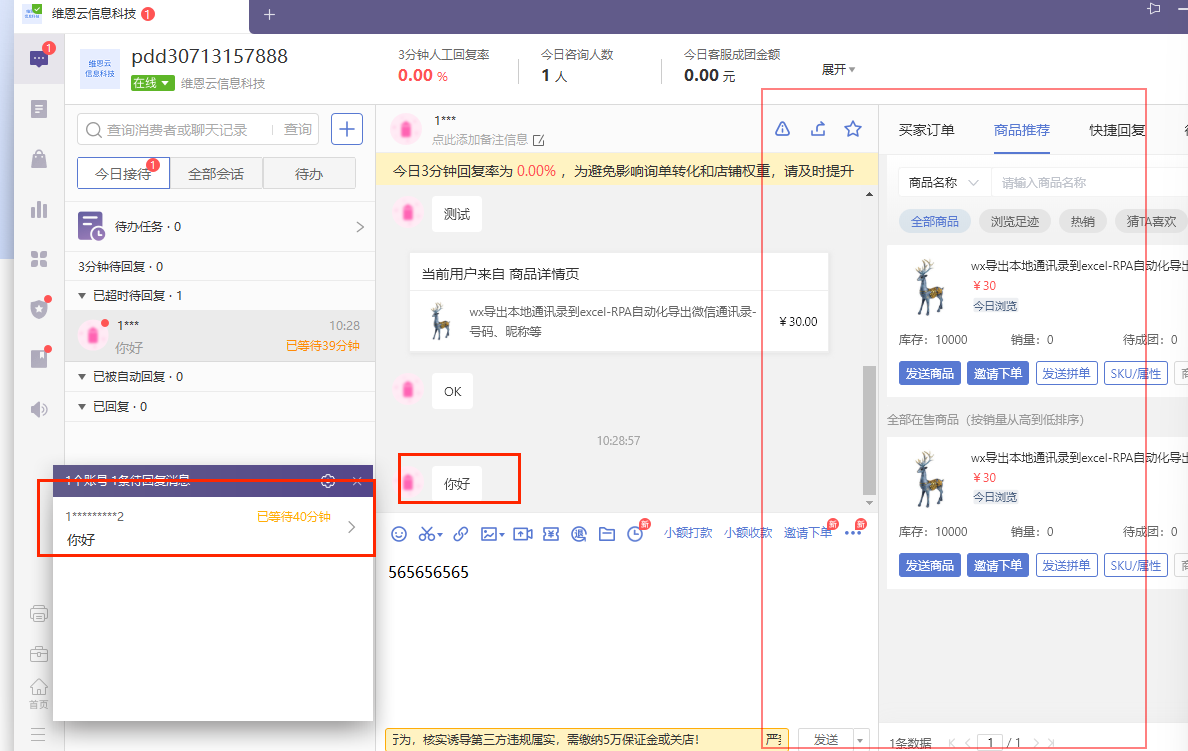Click the 小额打款 link

point(688,533)
